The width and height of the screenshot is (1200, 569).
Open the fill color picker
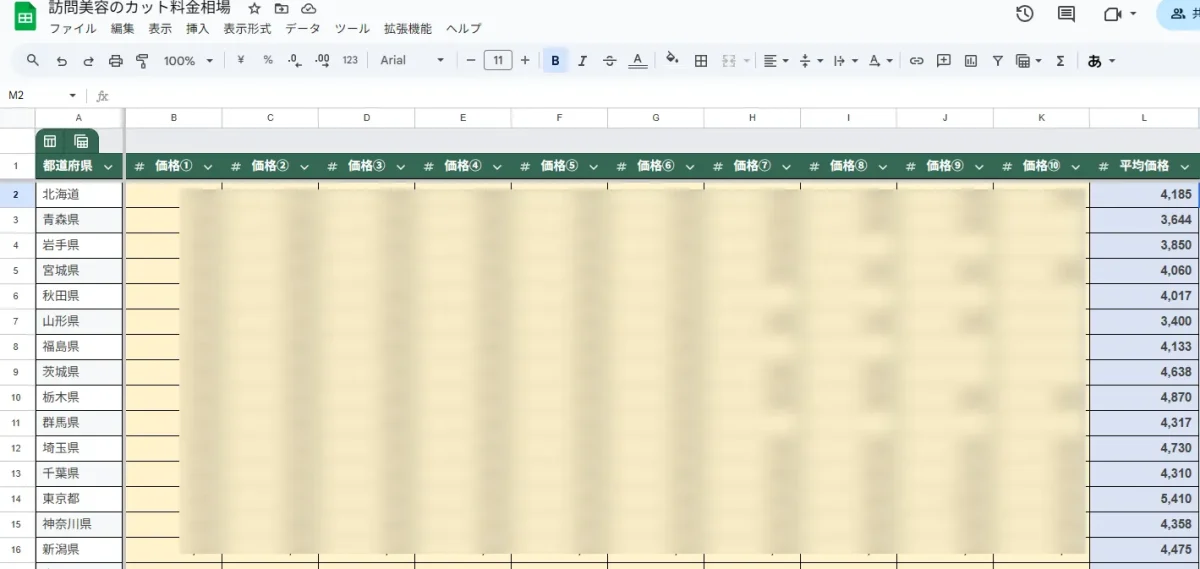point(672,60)
